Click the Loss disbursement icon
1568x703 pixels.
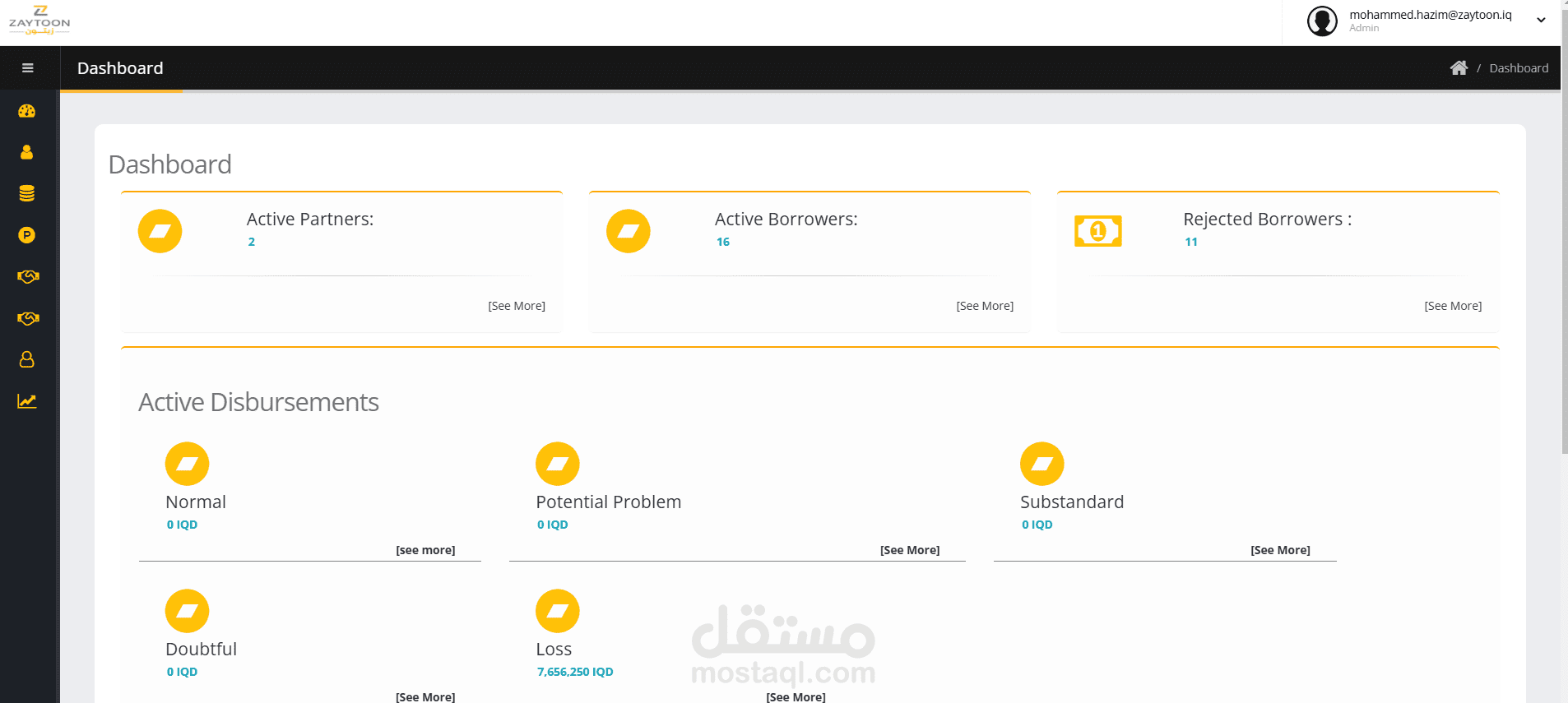tap(558, 611)
